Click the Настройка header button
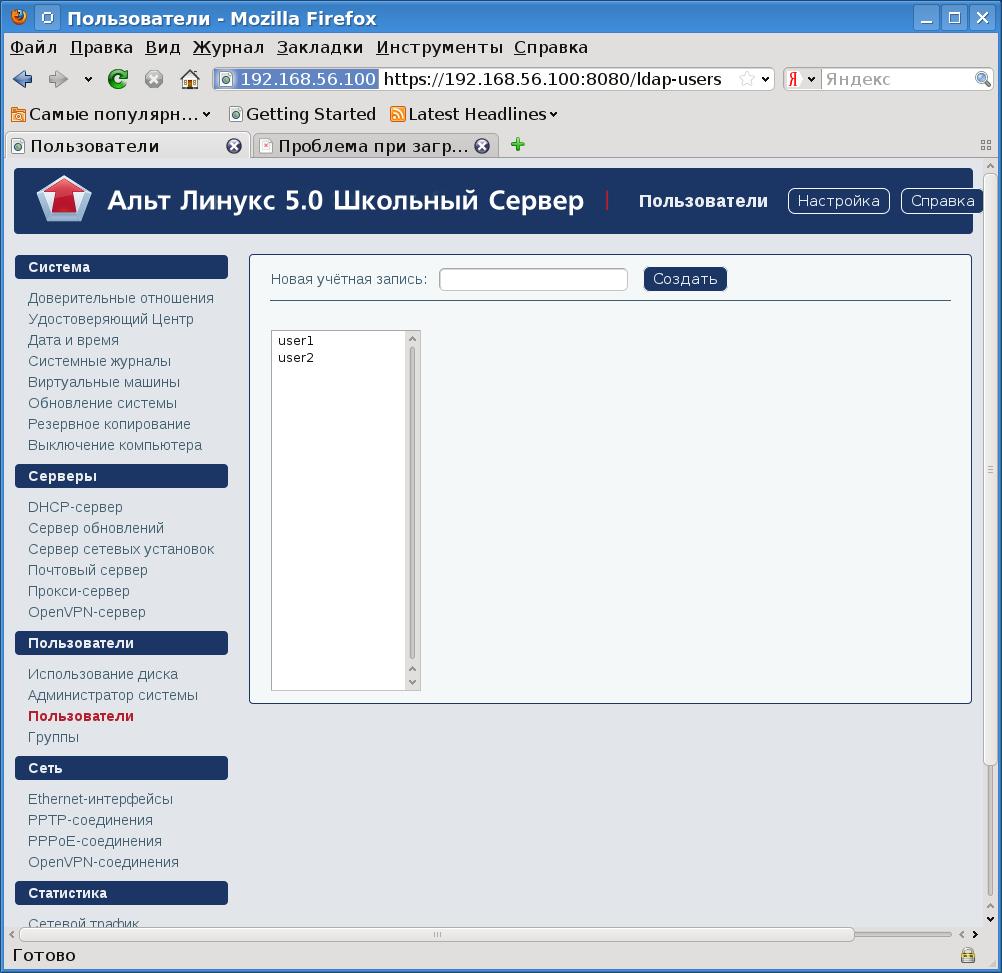Viewport: 1002px width, 973px height. pyautogui.click(x=838, y=201)
